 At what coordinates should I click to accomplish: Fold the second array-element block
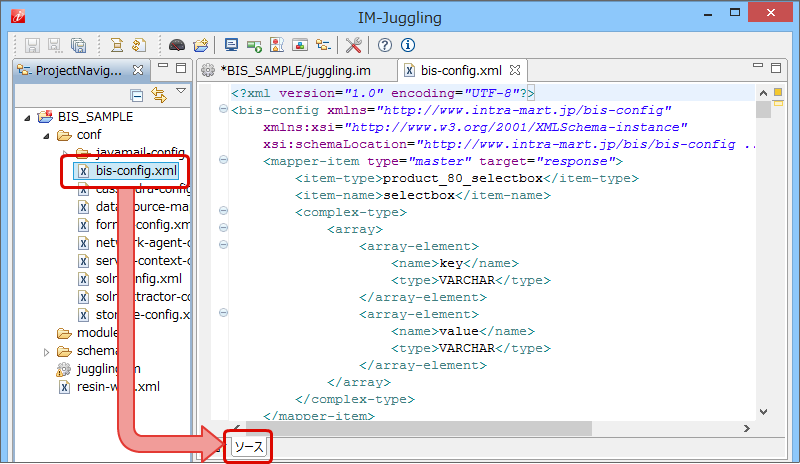click(223, 312)
